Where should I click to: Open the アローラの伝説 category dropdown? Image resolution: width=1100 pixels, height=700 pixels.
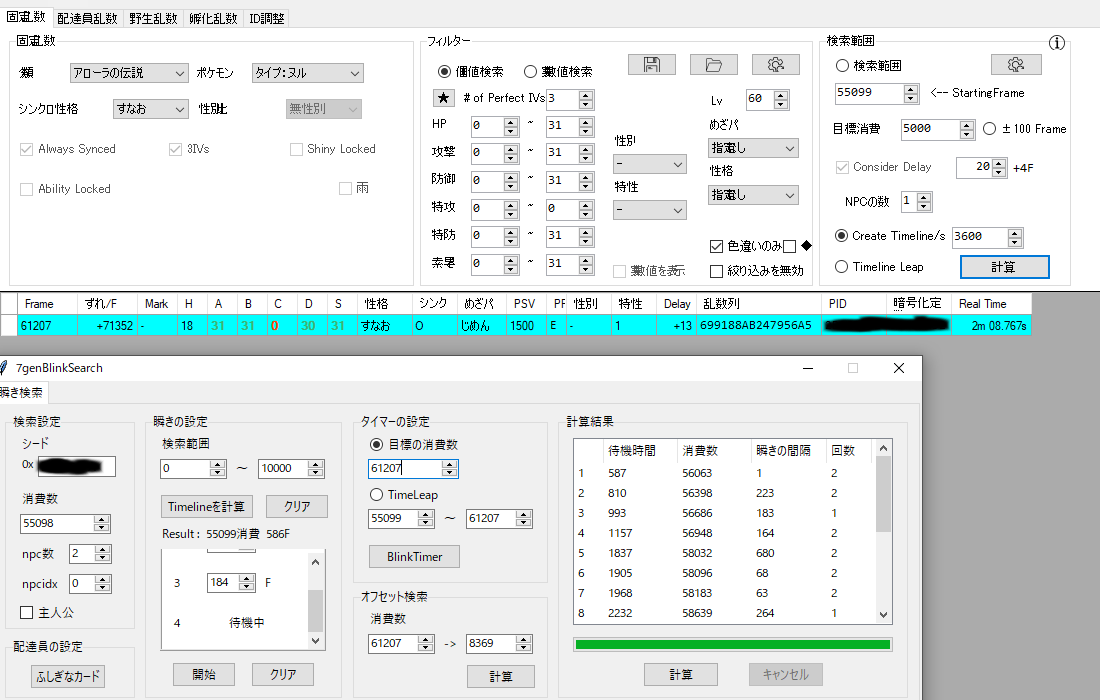tap(129, 73)
